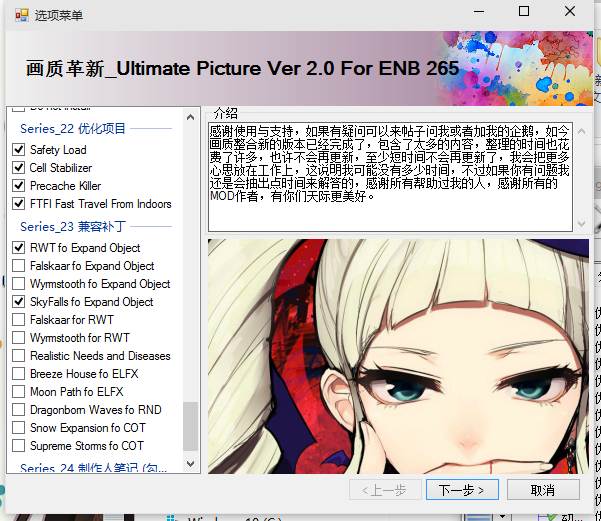Click inside the 介绍 description text box
The height and width of the screenshot is (521, 601).
390,177
